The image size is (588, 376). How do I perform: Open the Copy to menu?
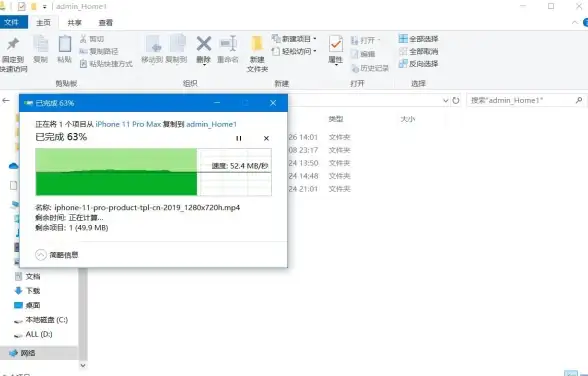click(x=176, y=49)
